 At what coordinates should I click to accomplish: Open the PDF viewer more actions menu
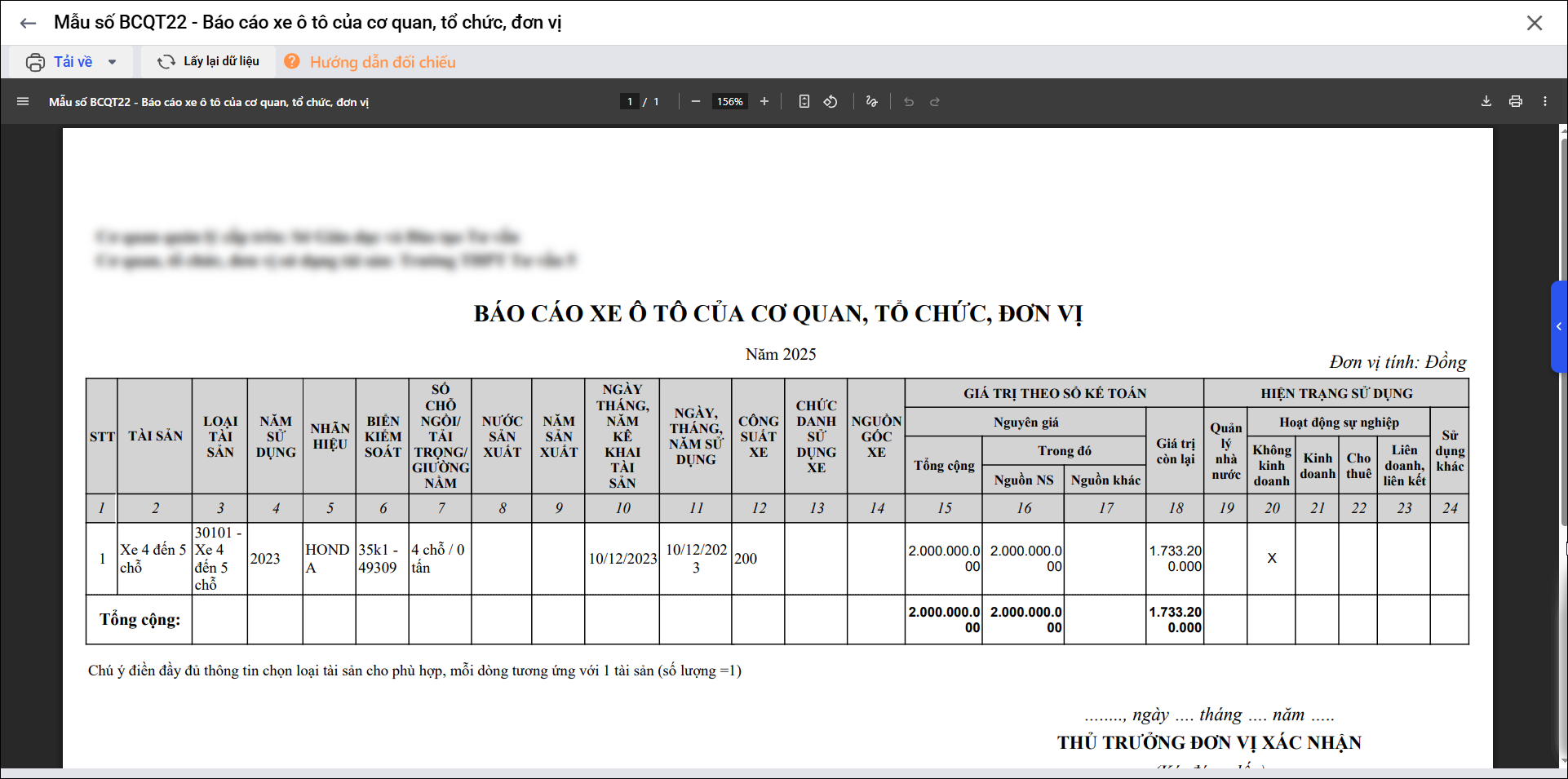(x=1544, y=102)
